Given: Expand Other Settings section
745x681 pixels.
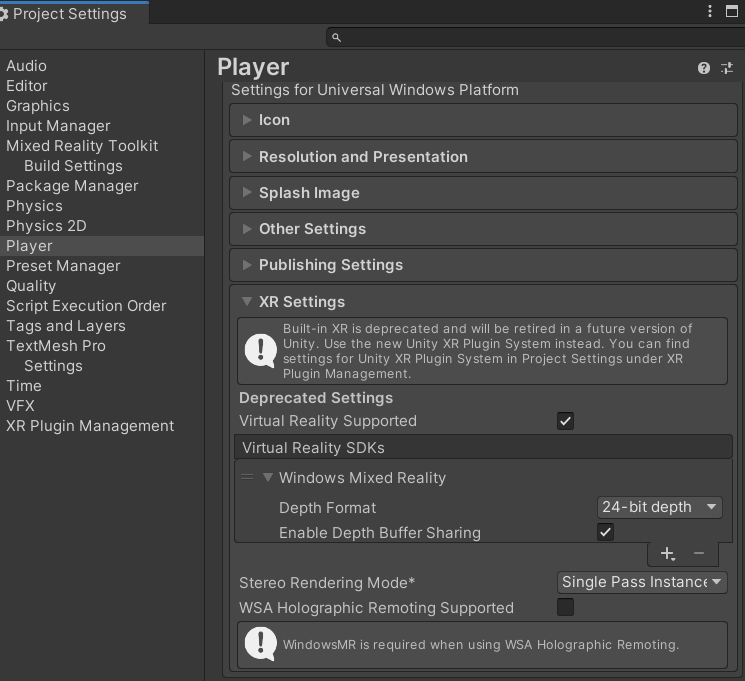Looking at the screenshot, I should 483,229.
